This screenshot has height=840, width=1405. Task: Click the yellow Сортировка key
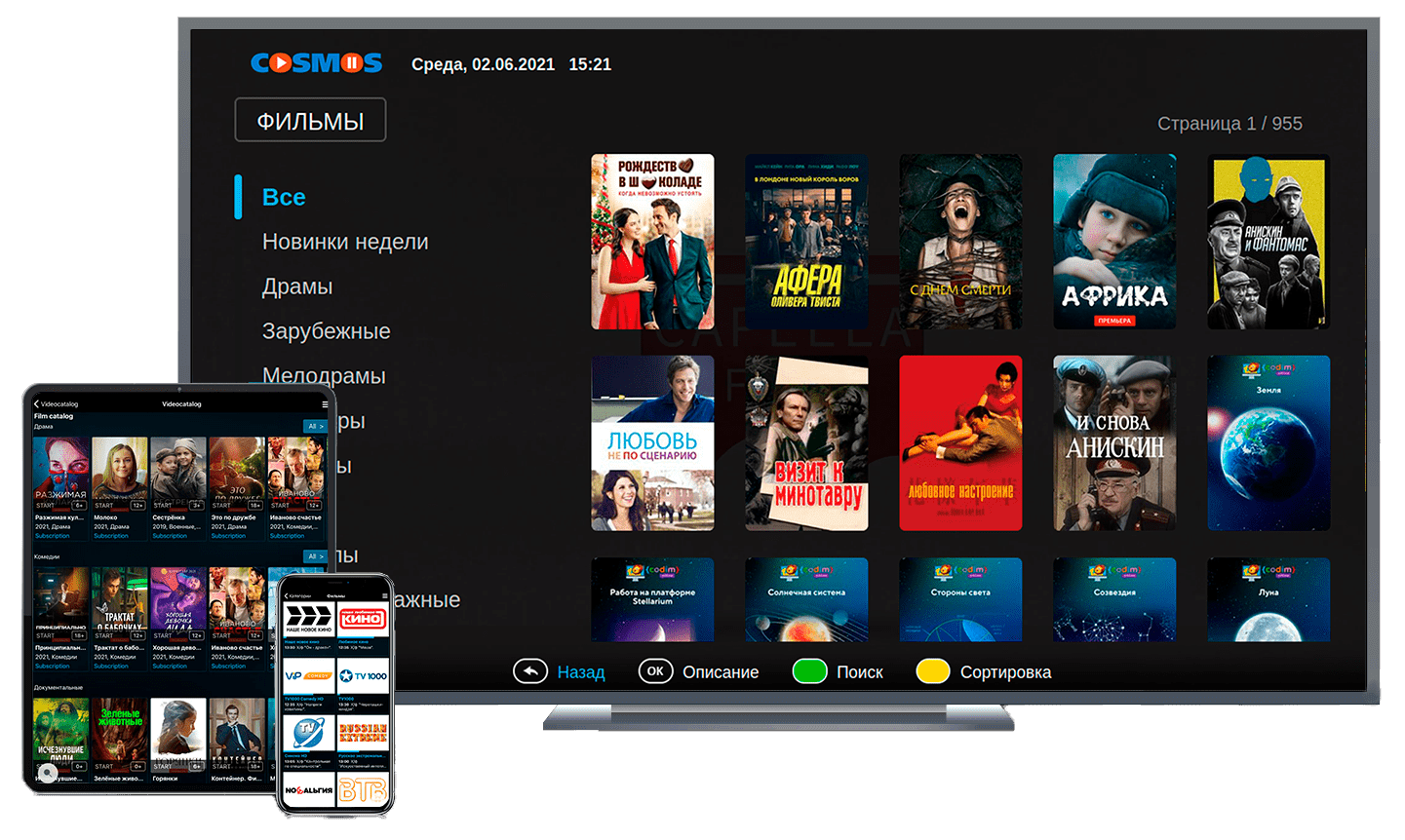[933, 671]
